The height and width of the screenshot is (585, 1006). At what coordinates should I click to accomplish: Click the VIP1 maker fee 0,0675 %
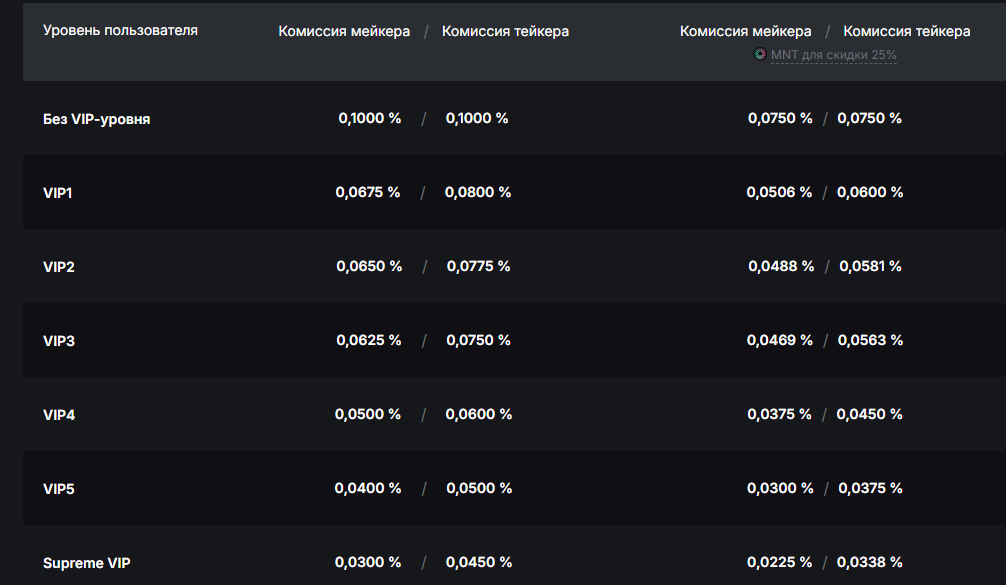pyautogui.click(x=368, y=192)
